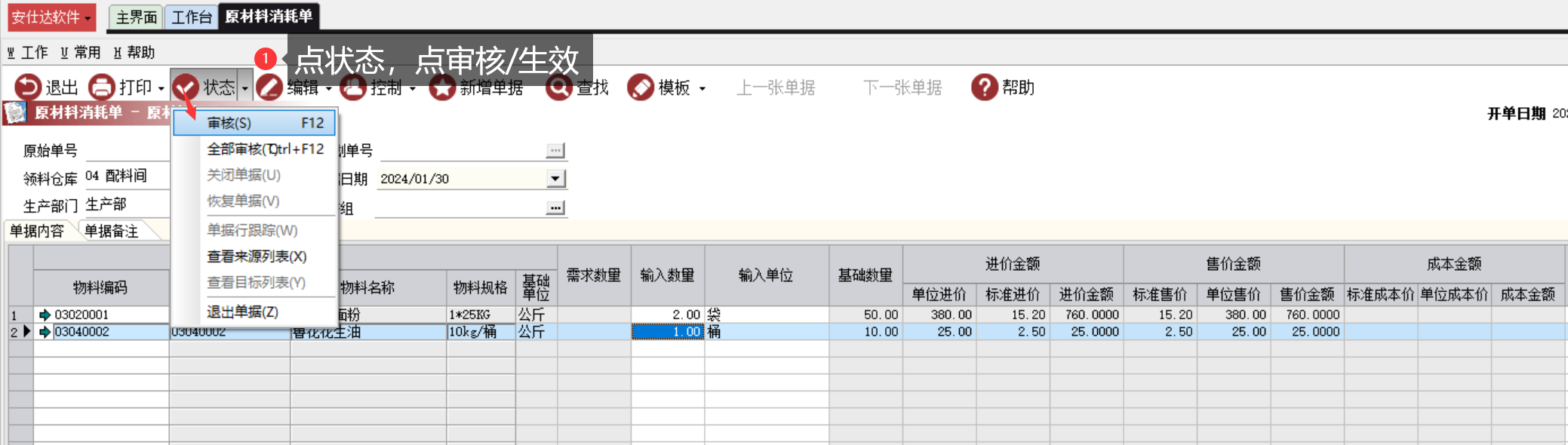Open the 帮助 menu in menu bar
This screenshot has width=1568, height=445.
point(134,52)
